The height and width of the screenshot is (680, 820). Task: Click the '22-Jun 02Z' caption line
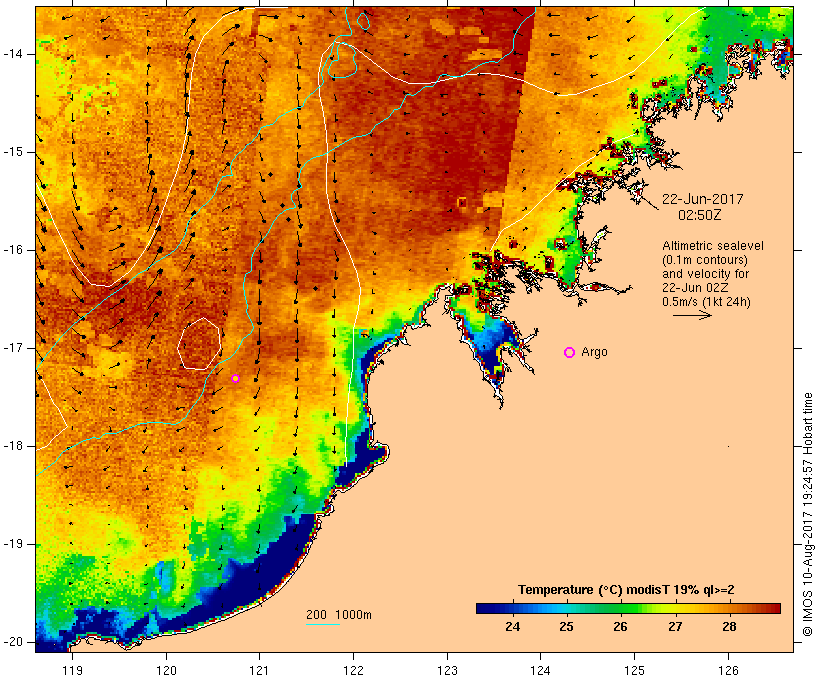[695, 288]
